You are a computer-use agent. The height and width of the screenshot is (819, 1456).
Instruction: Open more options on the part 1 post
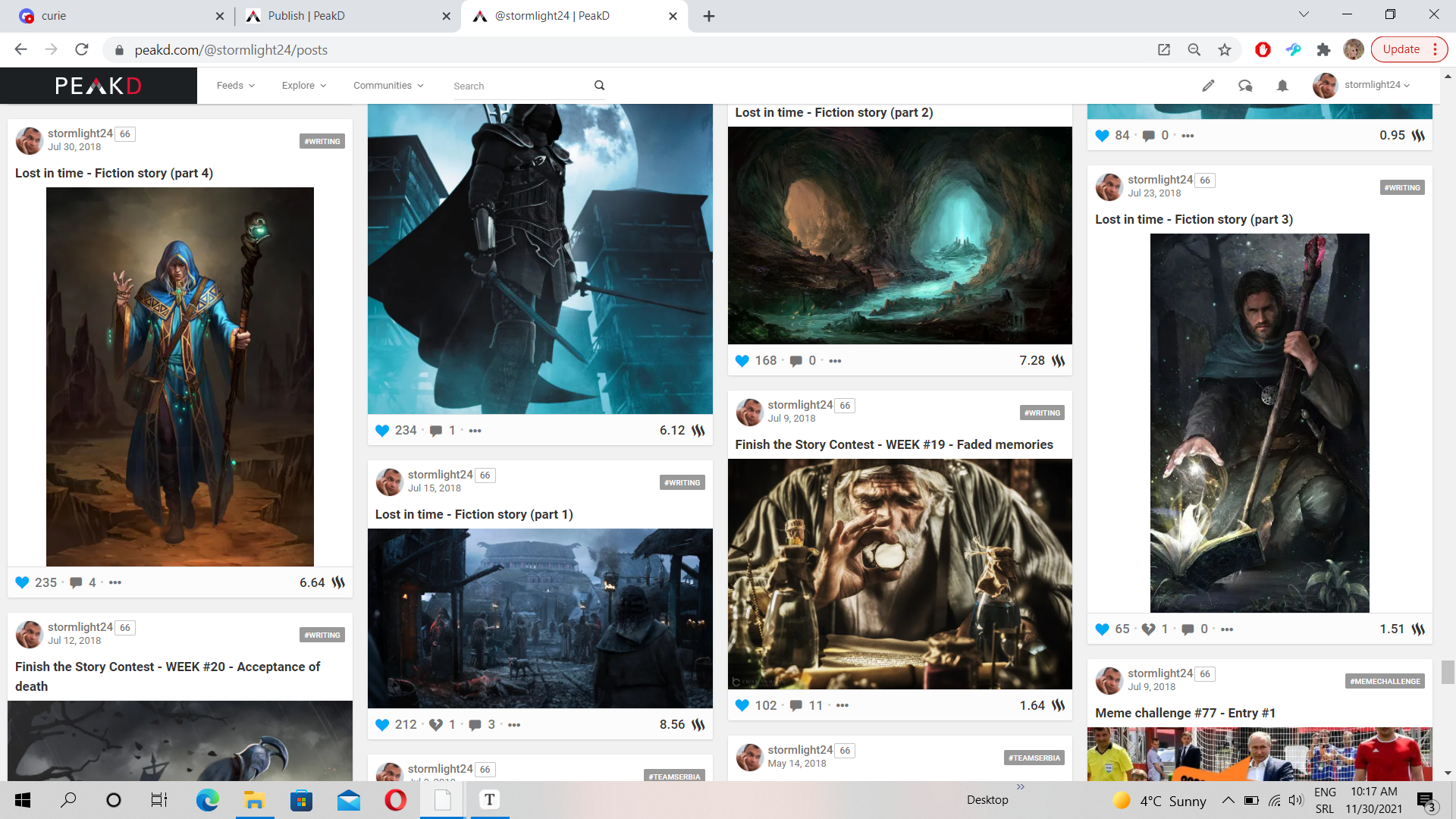pyautogui.click(x=514, y=725)
